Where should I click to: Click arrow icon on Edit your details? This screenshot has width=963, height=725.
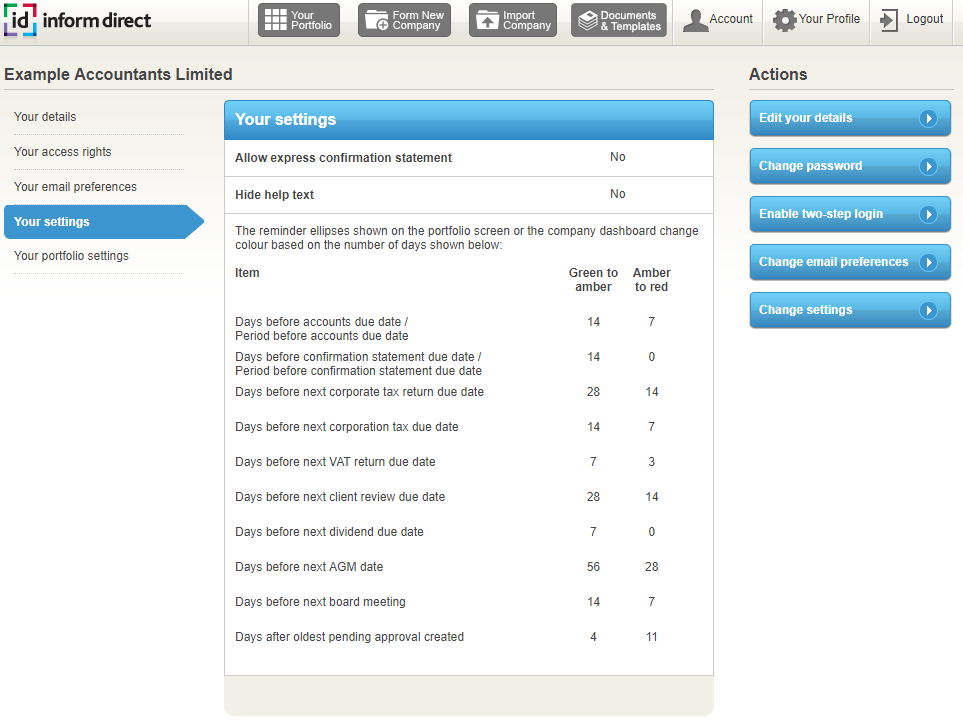point(928,118)
